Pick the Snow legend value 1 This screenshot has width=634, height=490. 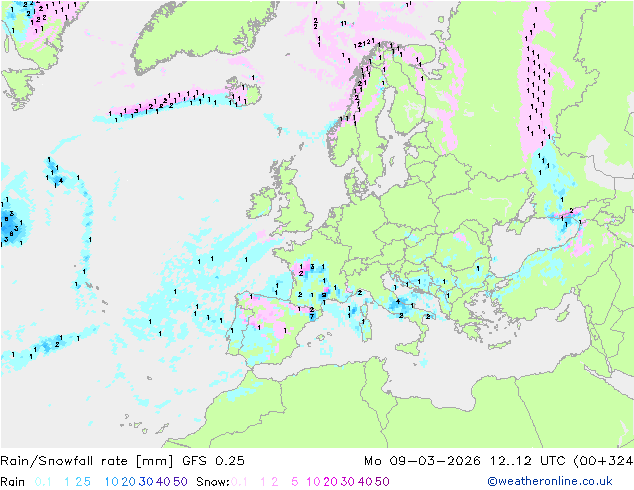coord(263,482)
